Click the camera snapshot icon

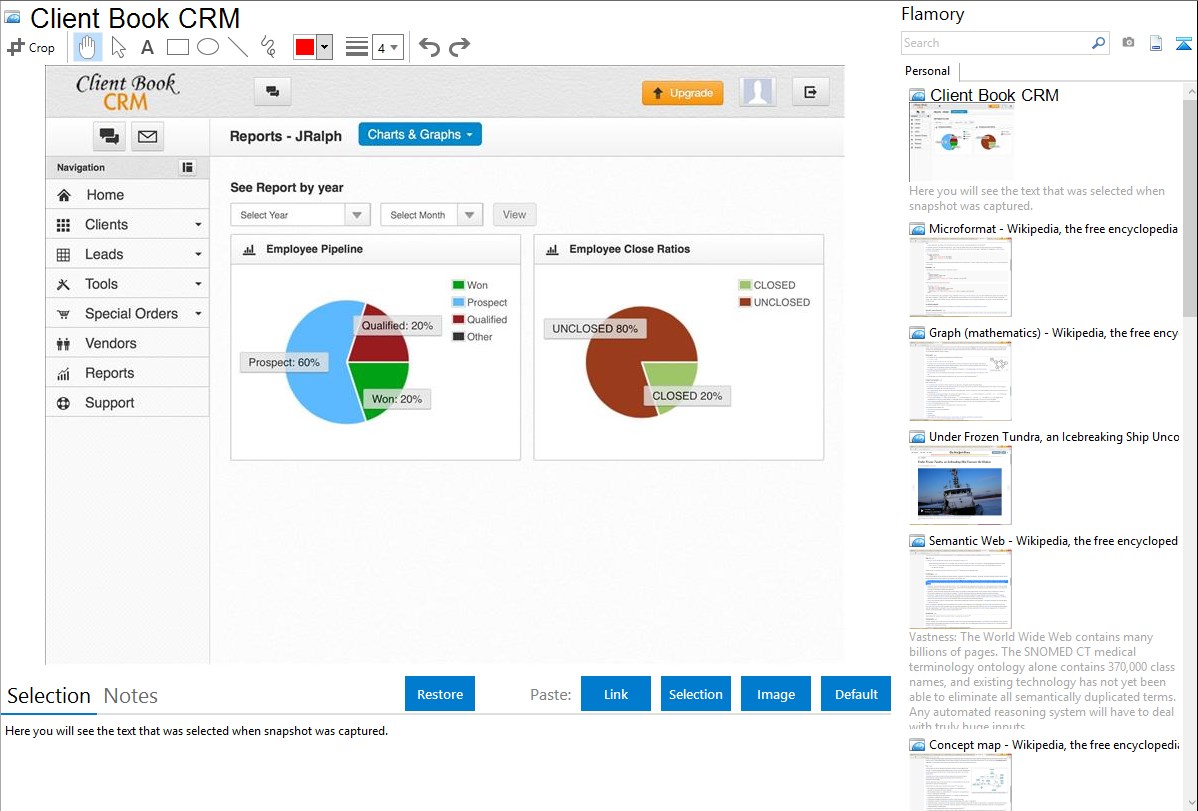point(1128,43)
